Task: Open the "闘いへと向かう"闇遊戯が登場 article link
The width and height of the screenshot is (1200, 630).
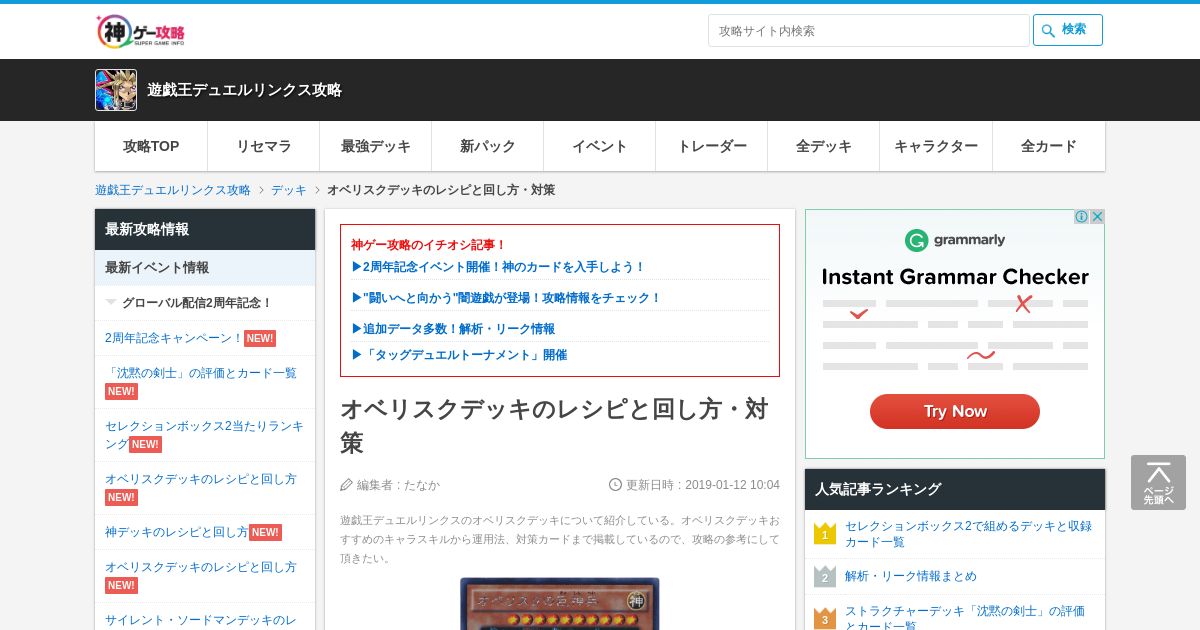Action: click(x=506, y=298)
